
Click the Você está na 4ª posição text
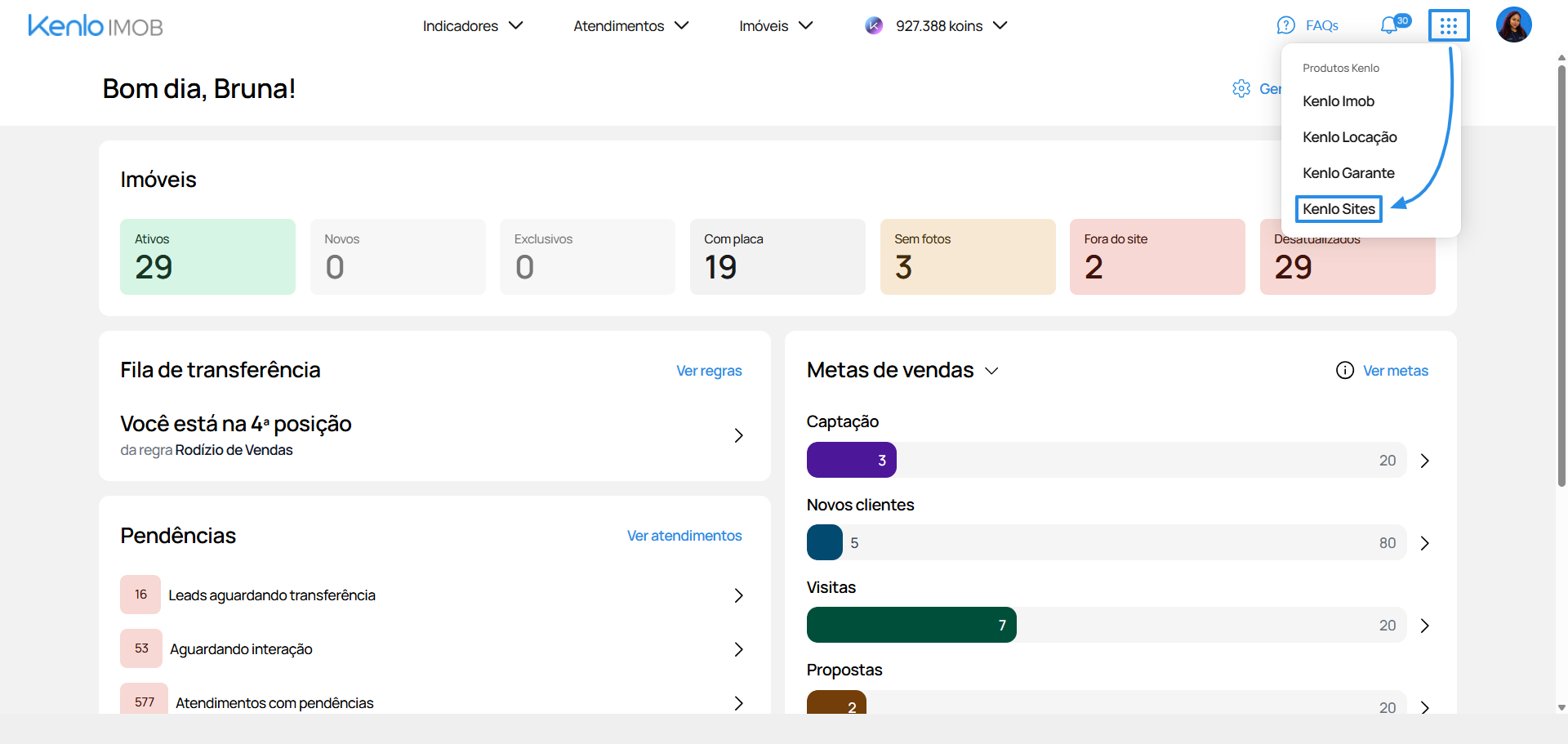[x=236, y=424]
